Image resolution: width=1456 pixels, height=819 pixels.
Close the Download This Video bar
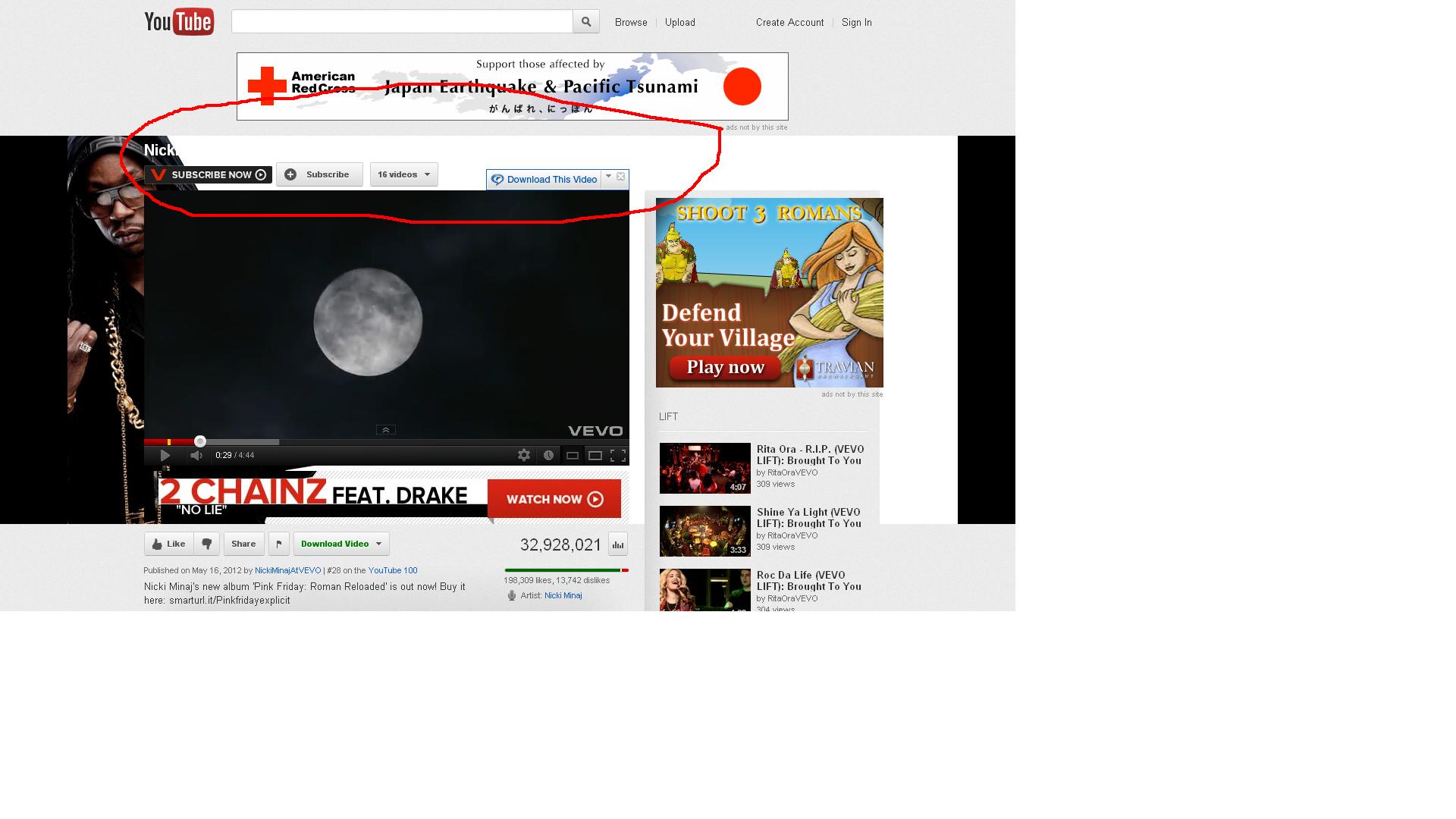coord(620,177)
